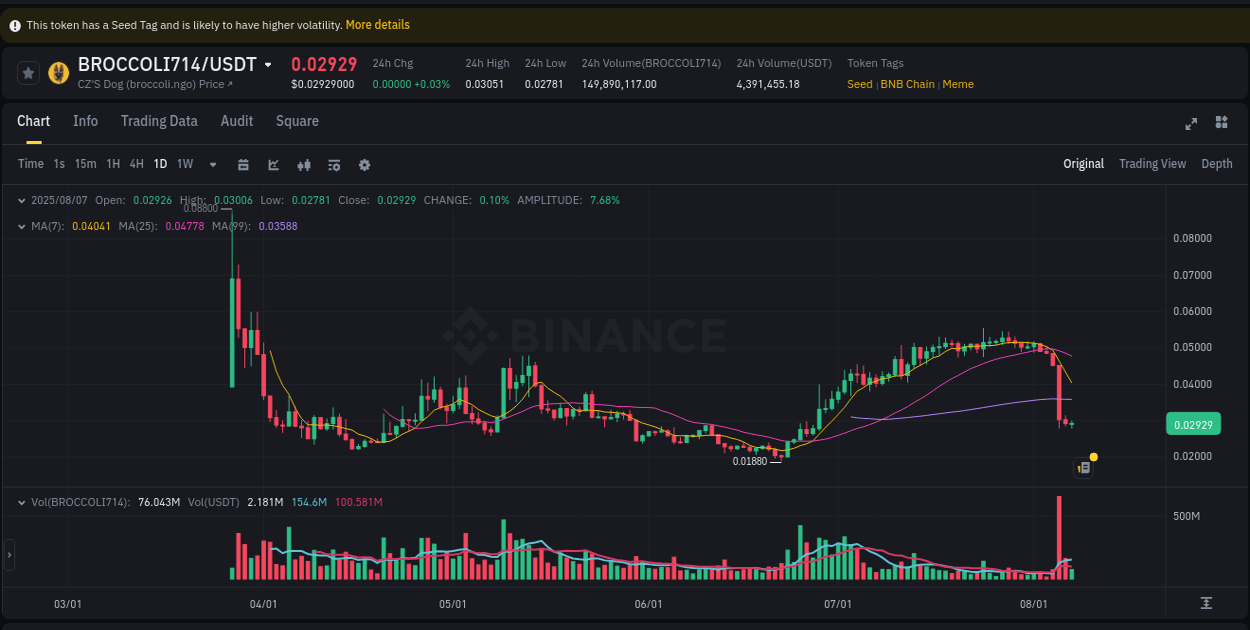Image resolution: width=1250 pixels, height=630 pixels.
Task: Click the More details link in the Seed banner
Action: pos(377,24)
